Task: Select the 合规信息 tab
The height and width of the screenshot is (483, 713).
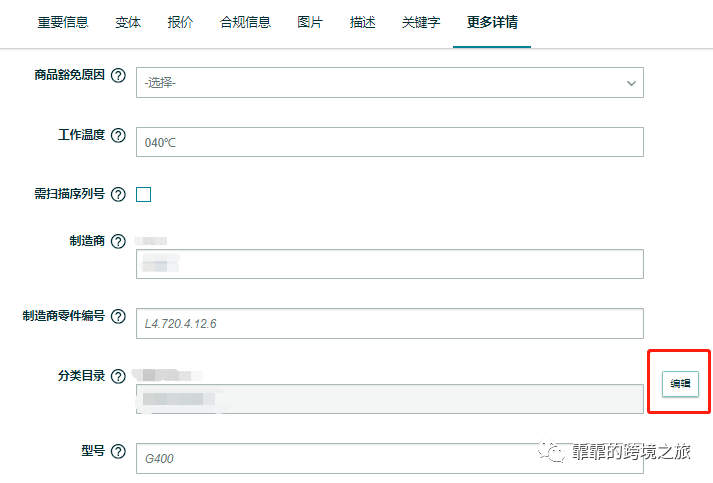Action: [x=245, y=22]
